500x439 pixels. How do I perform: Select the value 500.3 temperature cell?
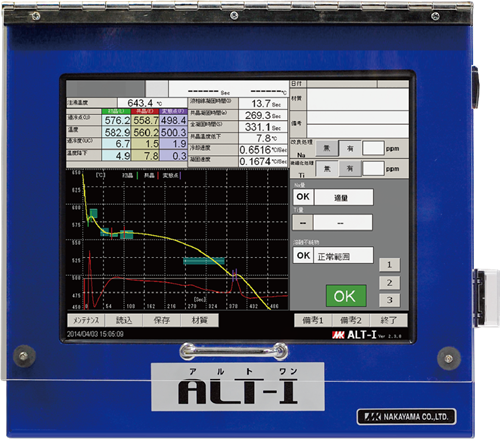tap(173, 132)
